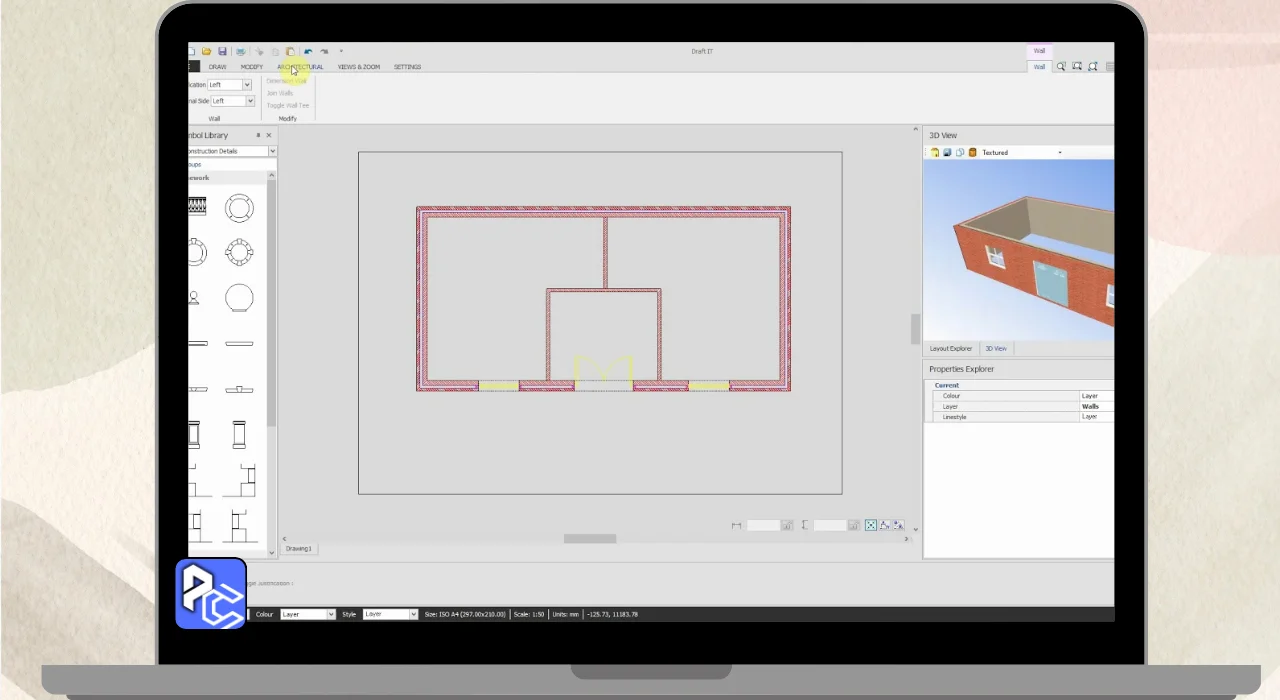The image size is (1280, 700).
Task: Open the Textured render mode dropdown
Action: tap(1059, 153)
